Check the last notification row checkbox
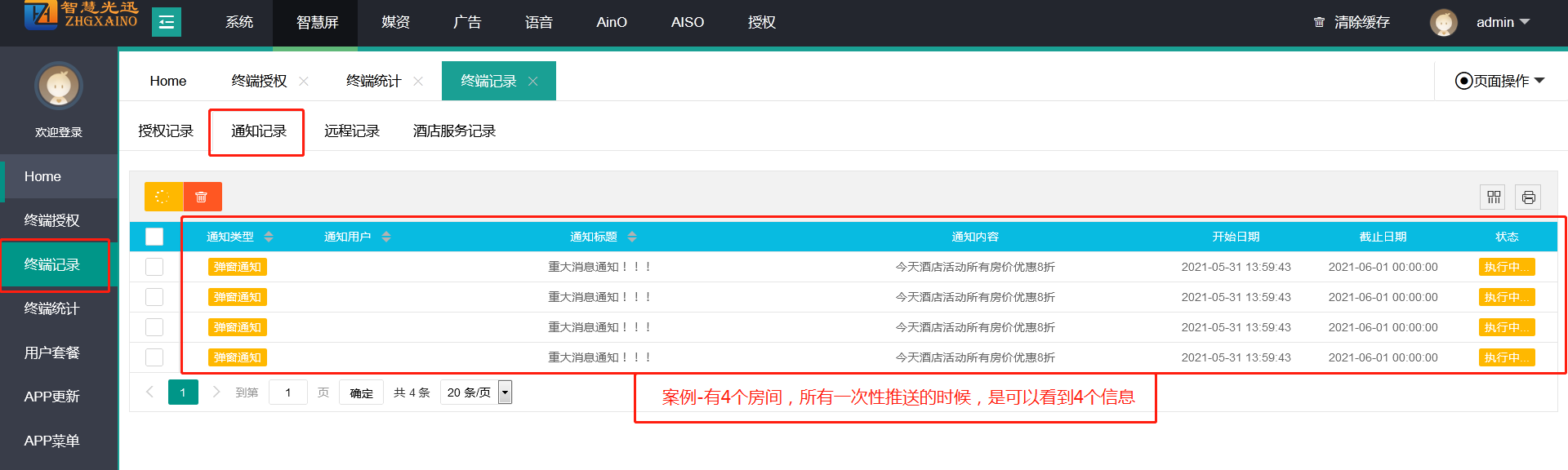Screen dimensions: 1568x470 pos(154,357)
